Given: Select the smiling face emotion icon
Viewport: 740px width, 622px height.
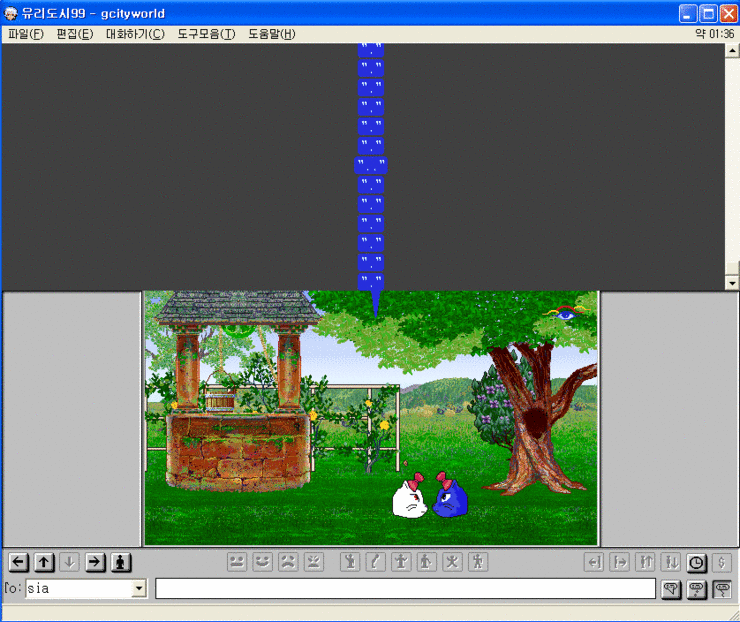Looking at the screenshot, I should point(263,562).
